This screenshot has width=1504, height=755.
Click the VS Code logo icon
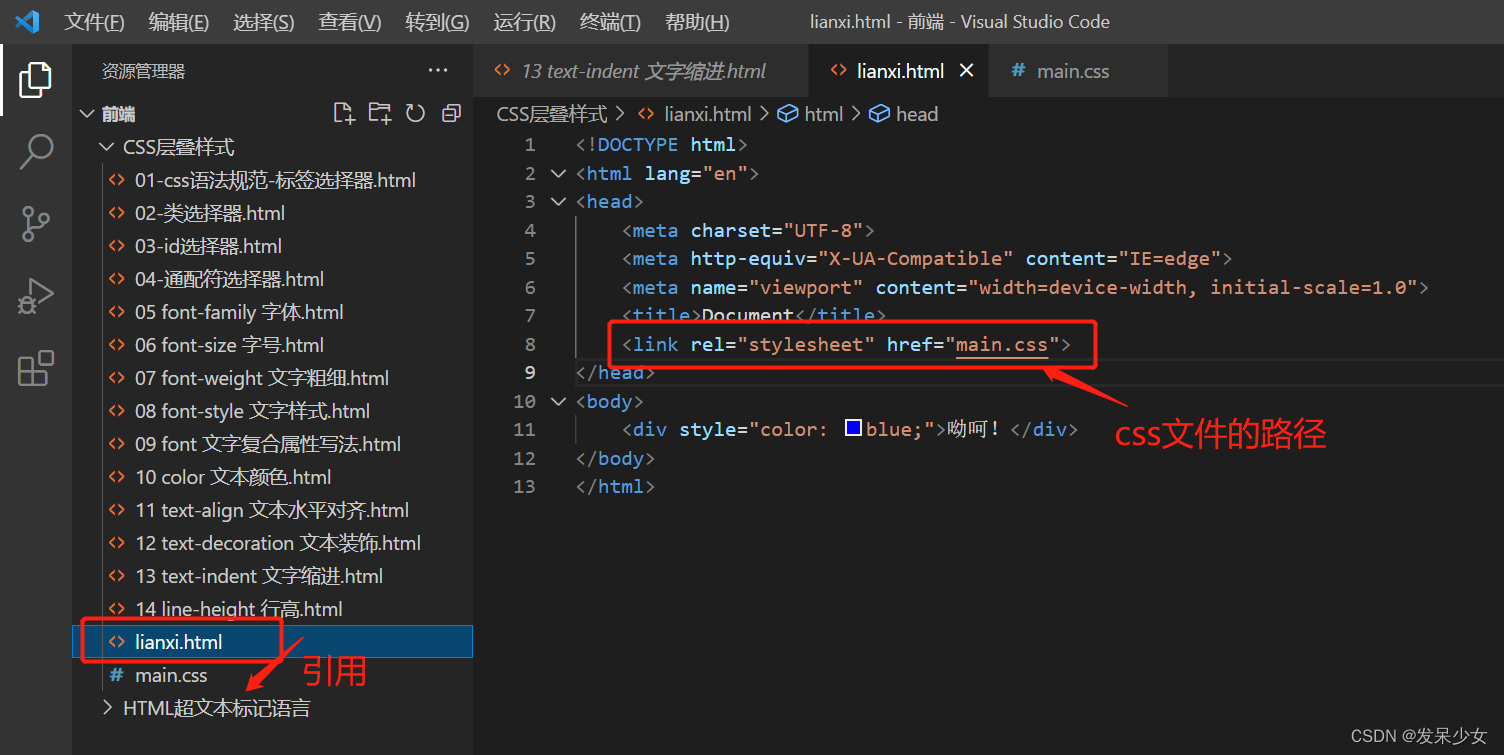point(27,21)
